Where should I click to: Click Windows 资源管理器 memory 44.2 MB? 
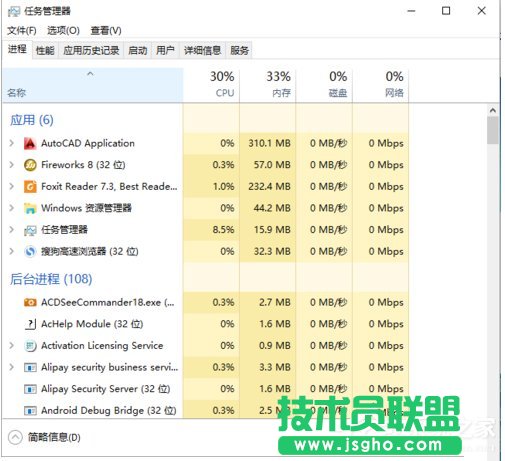[x=272, y=208]
